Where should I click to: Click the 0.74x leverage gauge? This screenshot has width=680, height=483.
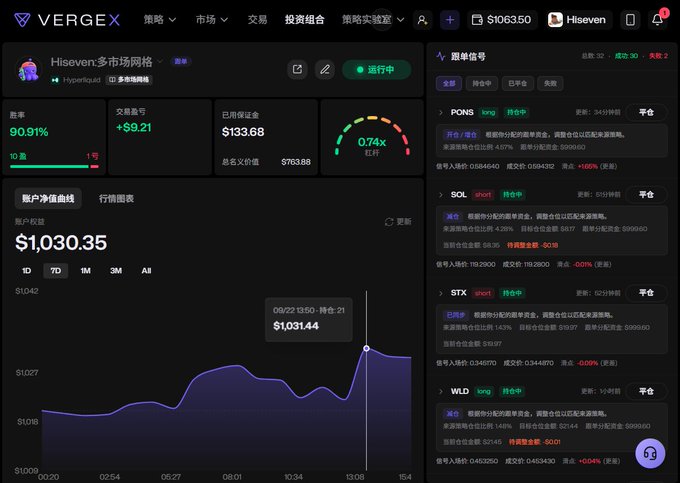tap(372, 136)
